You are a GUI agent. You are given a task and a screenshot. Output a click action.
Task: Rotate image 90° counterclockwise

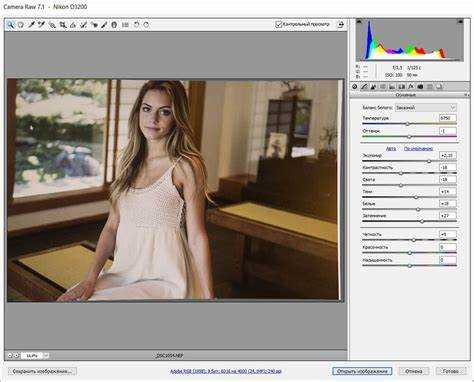click(136, 25)
